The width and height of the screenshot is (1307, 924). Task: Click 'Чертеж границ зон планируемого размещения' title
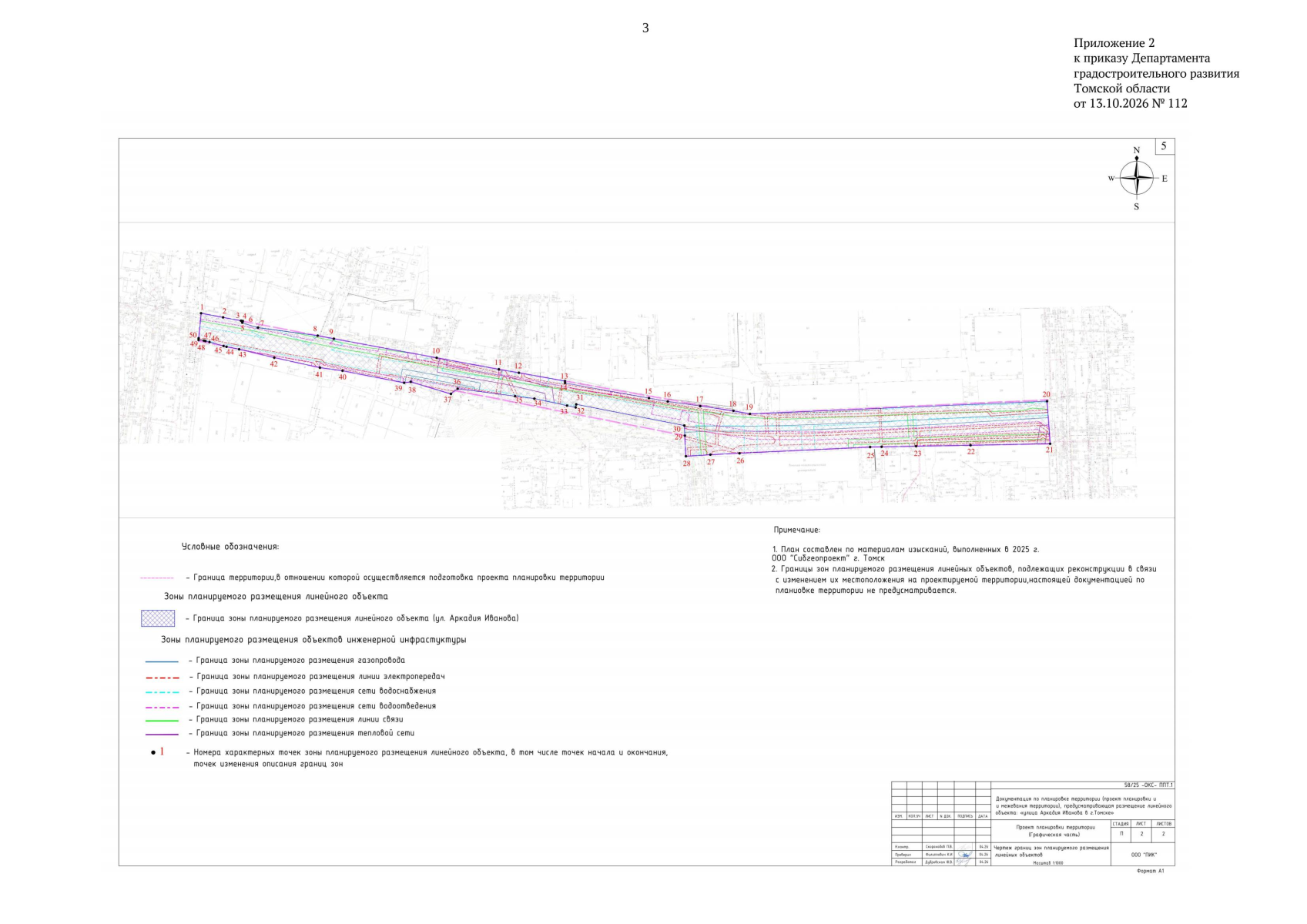(x=1051, y=847)
